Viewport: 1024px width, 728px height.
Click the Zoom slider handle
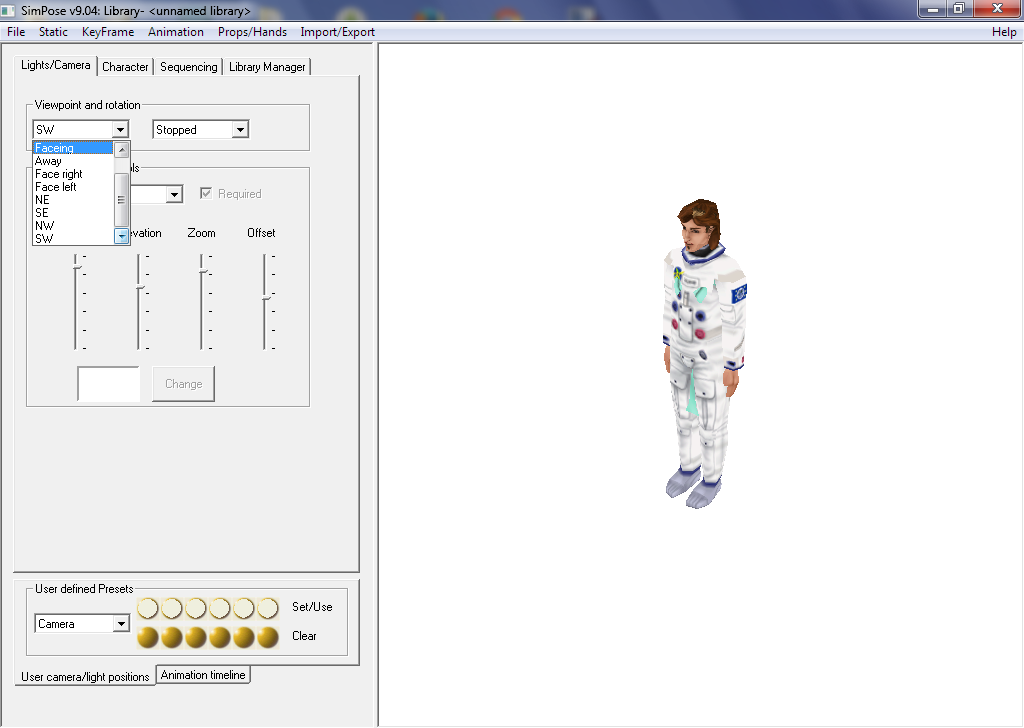[202, 270]
